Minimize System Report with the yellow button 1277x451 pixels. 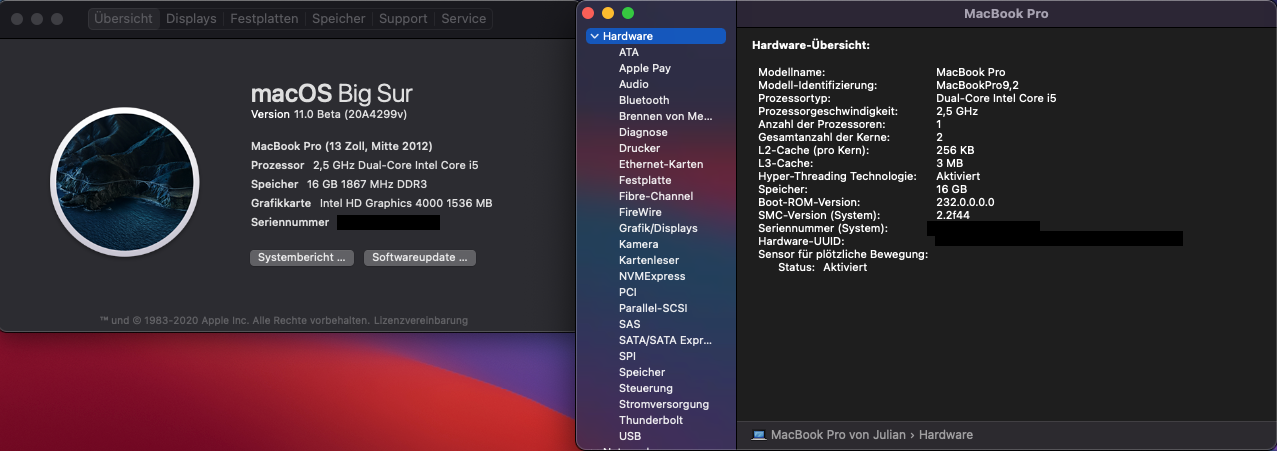coord(608,13)
